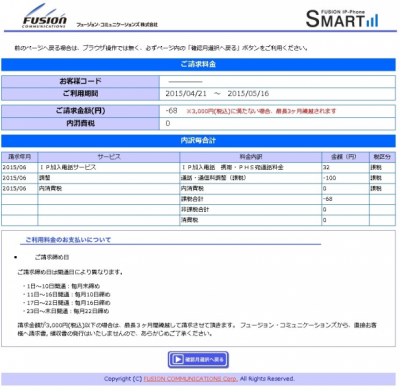Click the play icon on the back button

(178, 359)
